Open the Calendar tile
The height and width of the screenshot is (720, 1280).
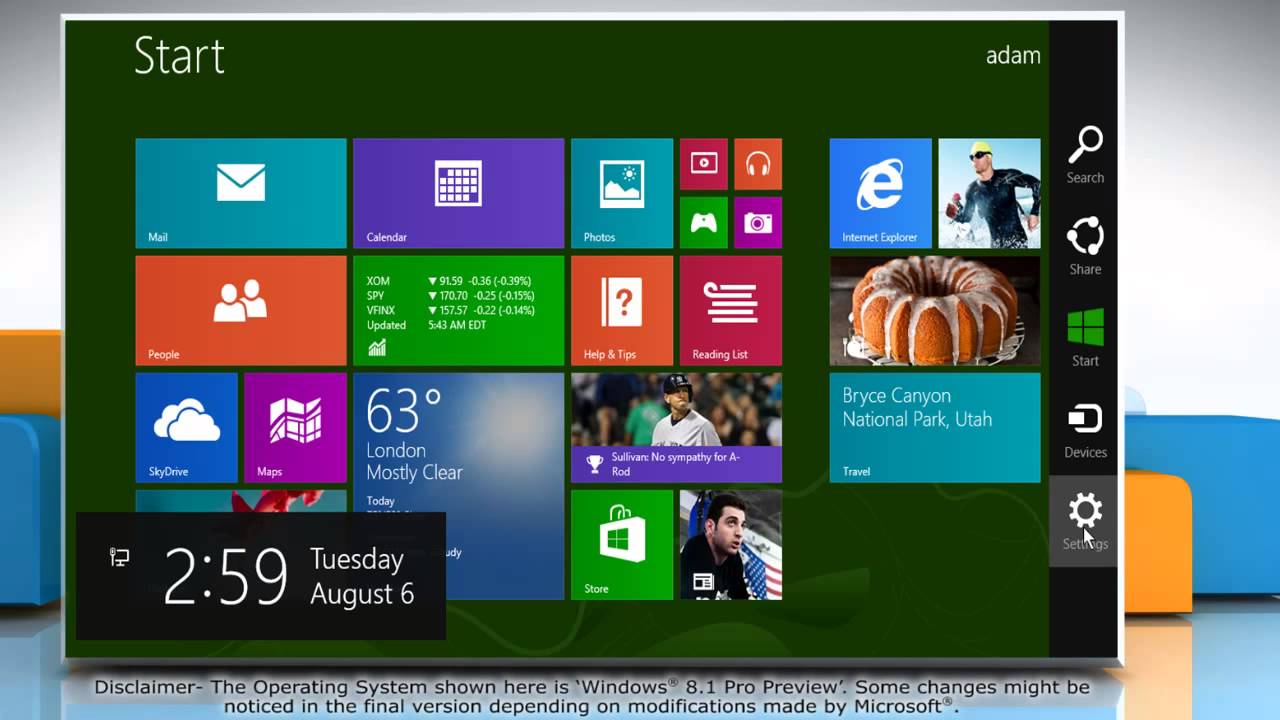(458, 193)
